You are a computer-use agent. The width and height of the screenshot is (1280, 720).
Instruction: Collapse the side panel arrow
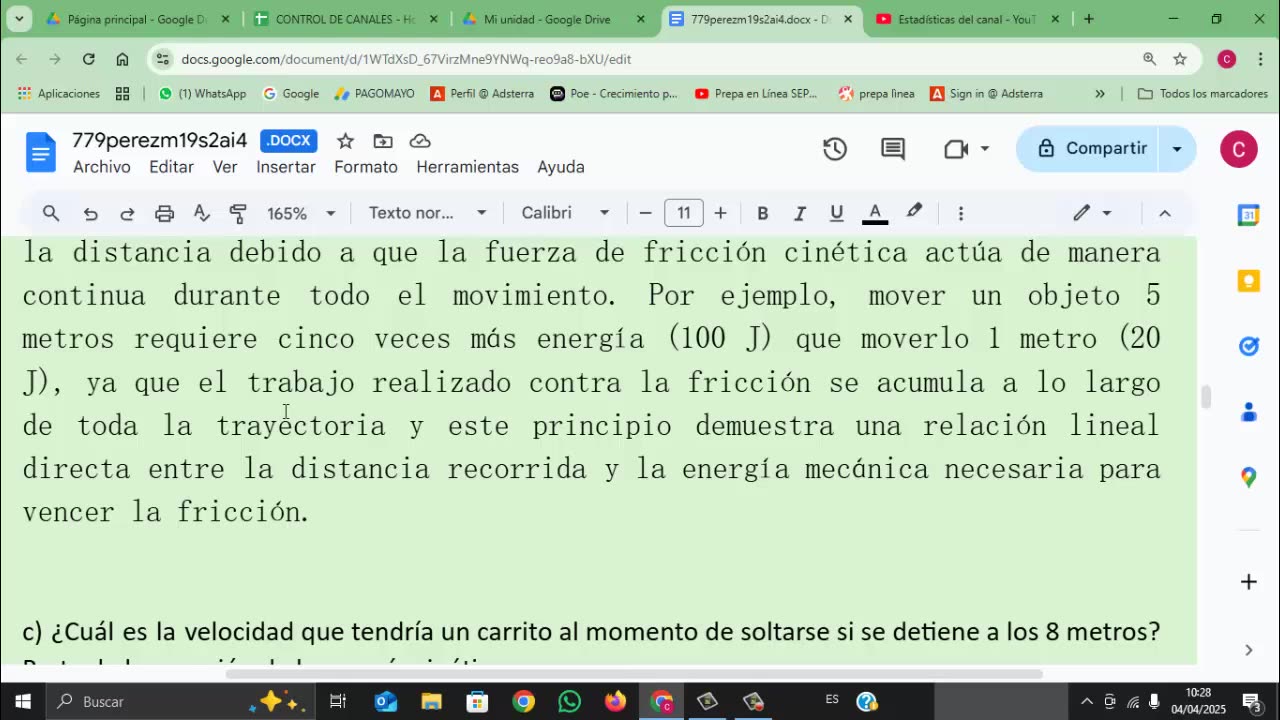(1248, 650)
